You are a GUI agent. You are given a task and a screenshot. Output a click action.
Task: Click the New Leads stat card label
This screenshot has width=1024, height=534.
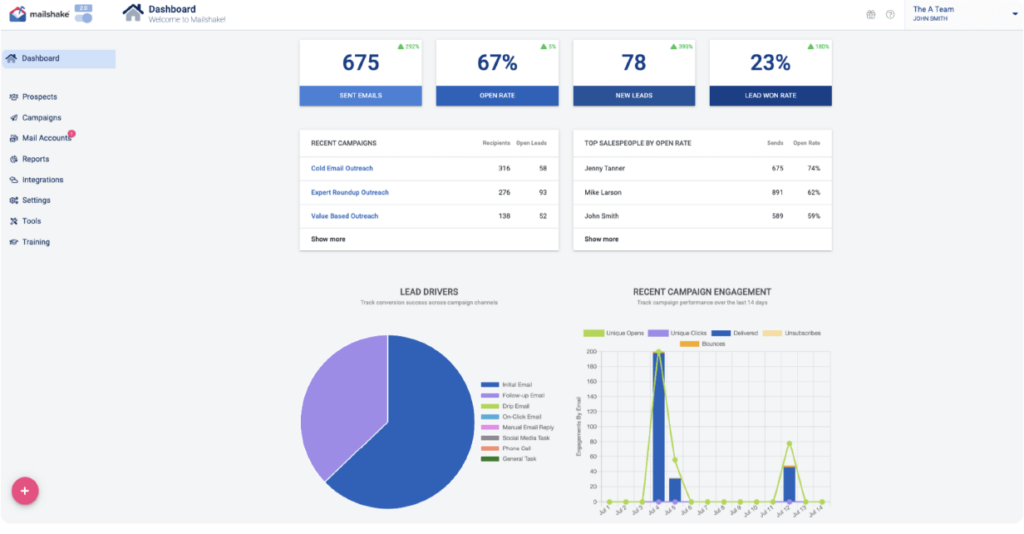click(633, 95)
